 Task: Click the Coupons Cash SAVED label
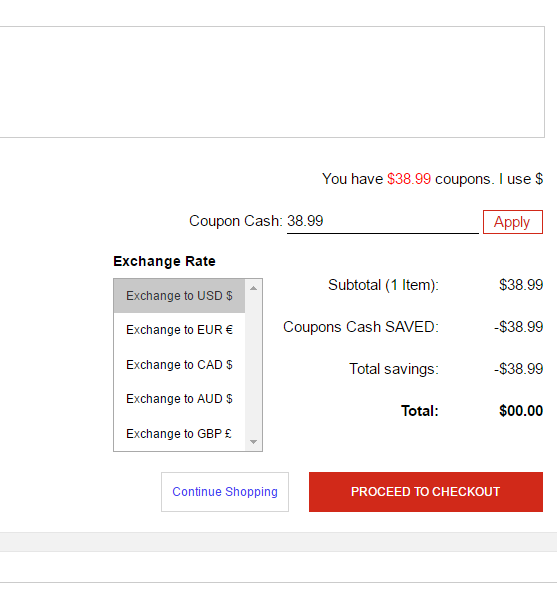click(x=361, y=327)
